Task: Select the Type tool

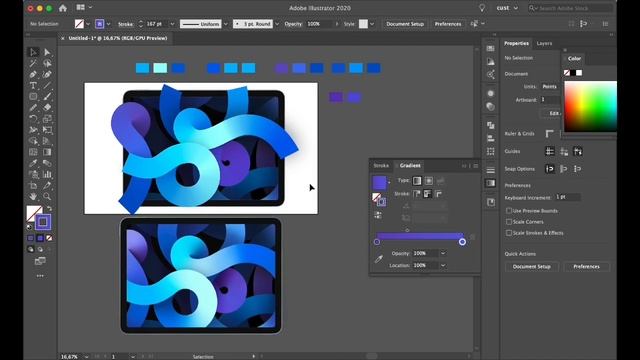Action: point(33,85)
